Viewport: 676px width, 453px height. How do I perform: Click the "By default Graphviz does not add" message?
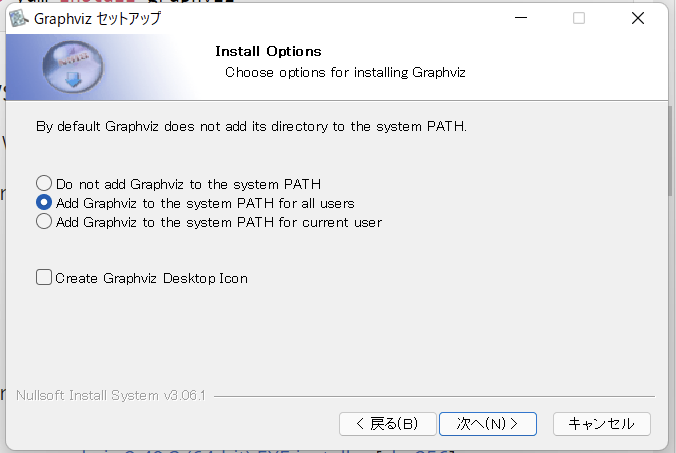point(251,126)
